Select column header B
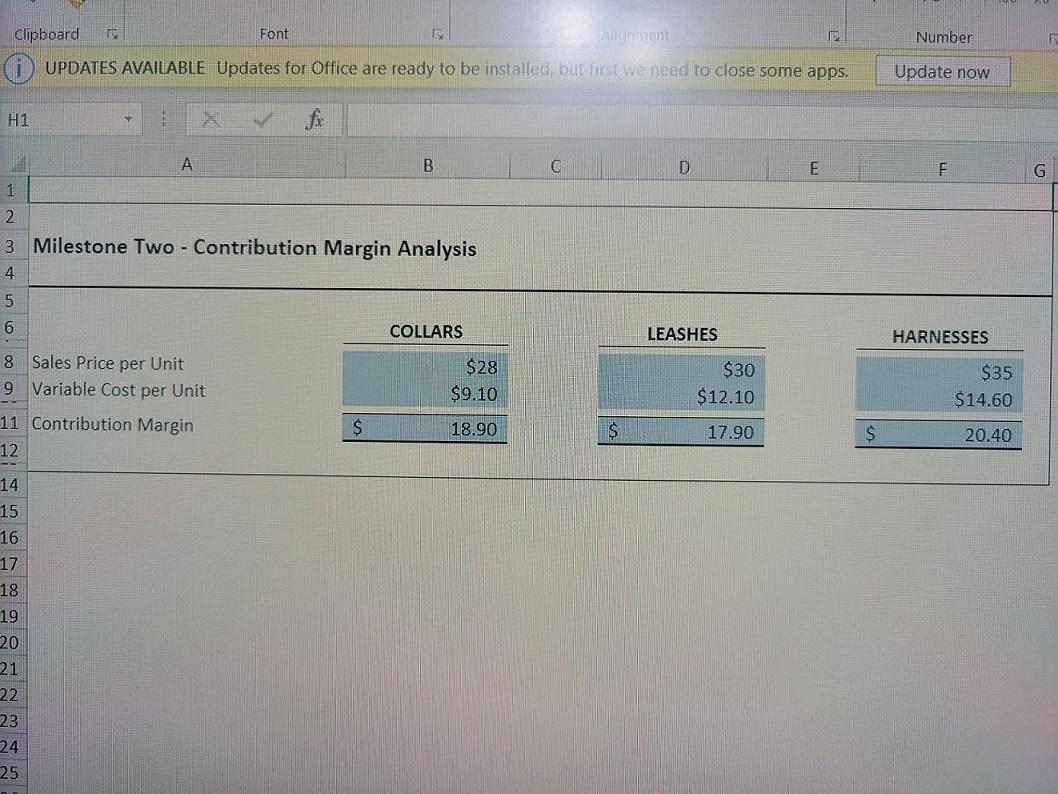Viewport: 1058px width, 794px height. (427, 164)
